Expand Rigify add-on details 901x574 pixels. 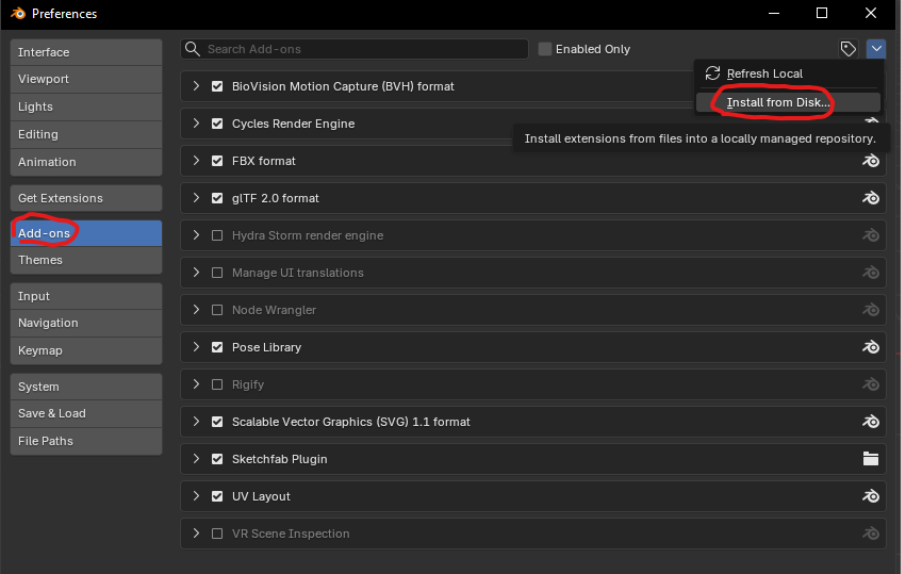click(x=196, y=384)
